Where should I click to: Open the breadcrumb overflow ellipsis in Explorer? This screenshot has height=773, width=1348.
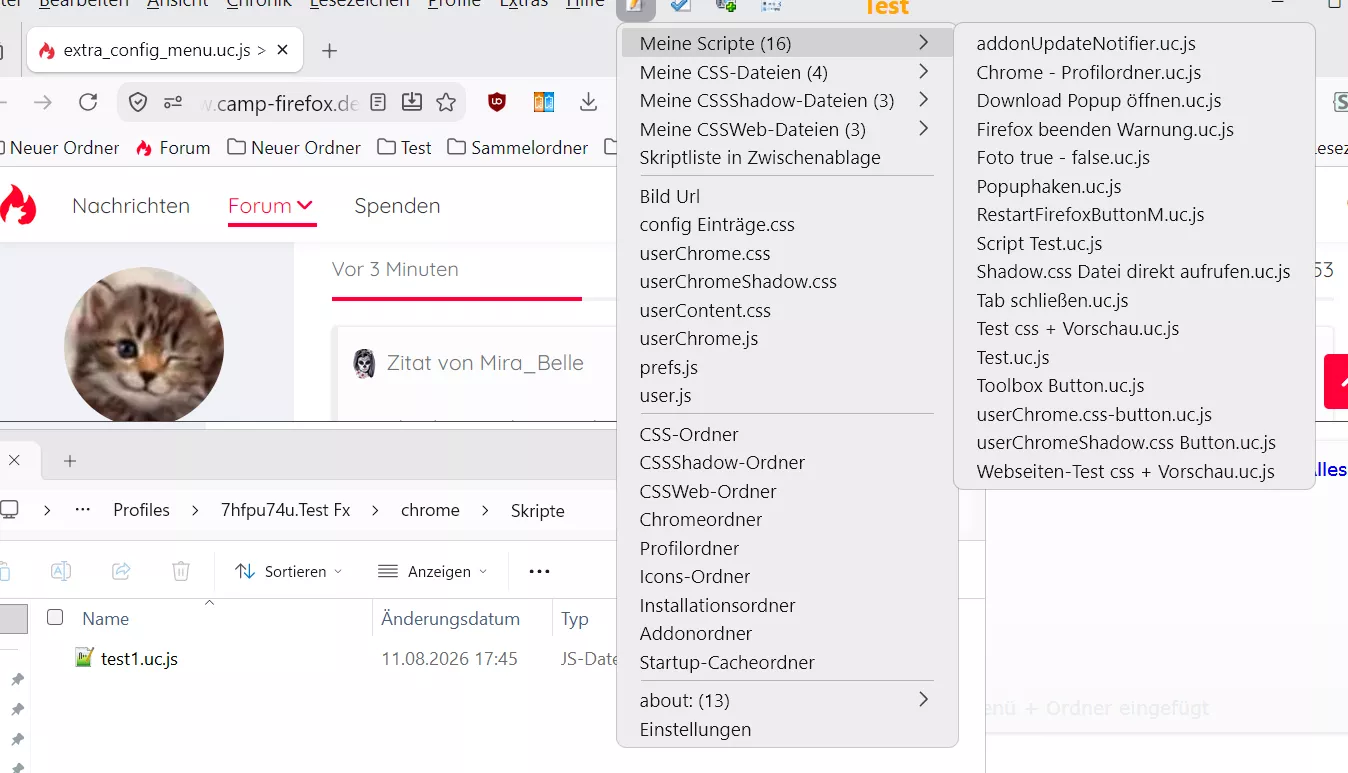83,510
